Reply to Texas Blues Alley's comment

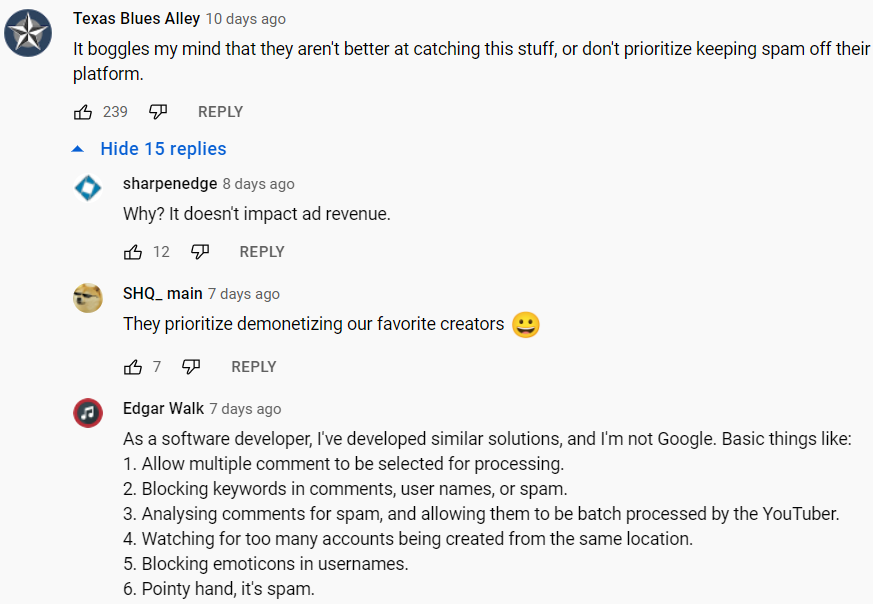[220, 112]
